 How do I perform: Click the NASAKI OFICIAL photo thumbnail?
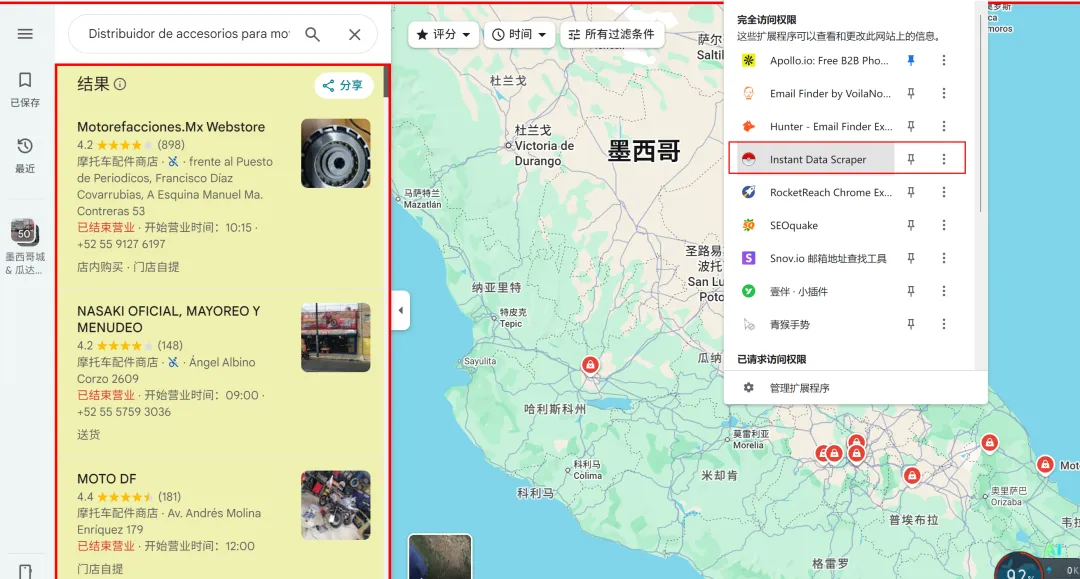[x=335, y=337]
